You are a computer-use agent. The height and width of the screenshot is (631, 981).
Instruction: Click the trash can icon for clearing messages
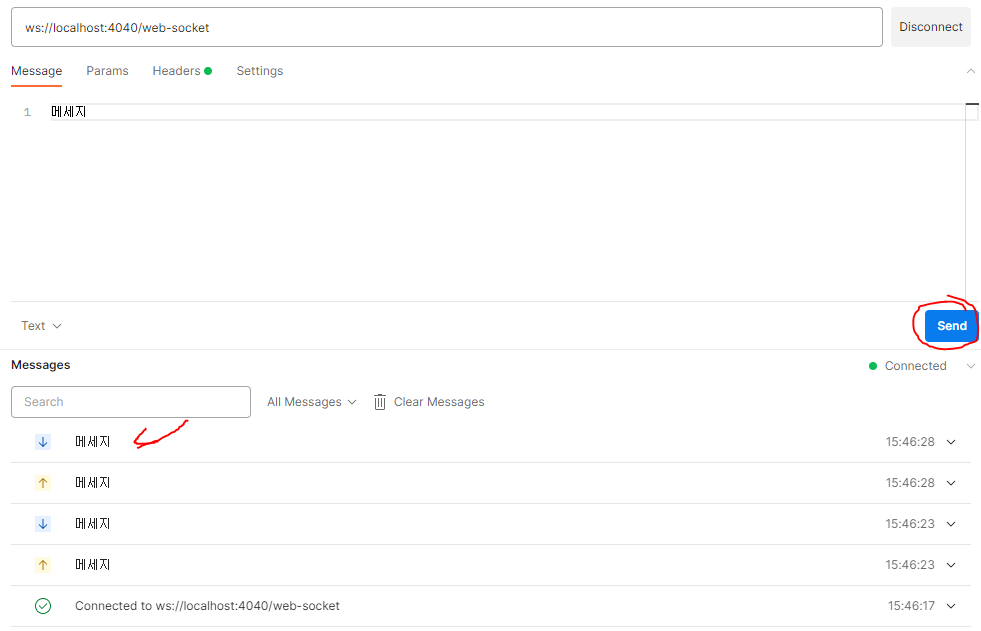(380, 402)
